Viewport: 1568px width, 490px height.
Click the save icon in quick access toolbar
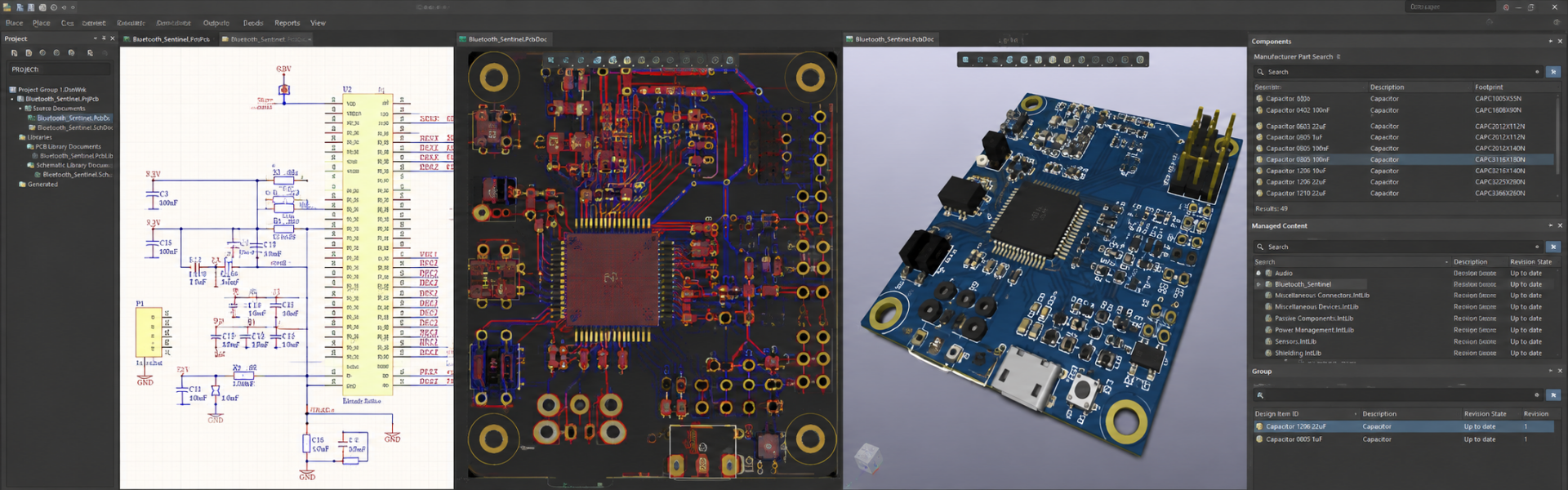pos(31,7)
